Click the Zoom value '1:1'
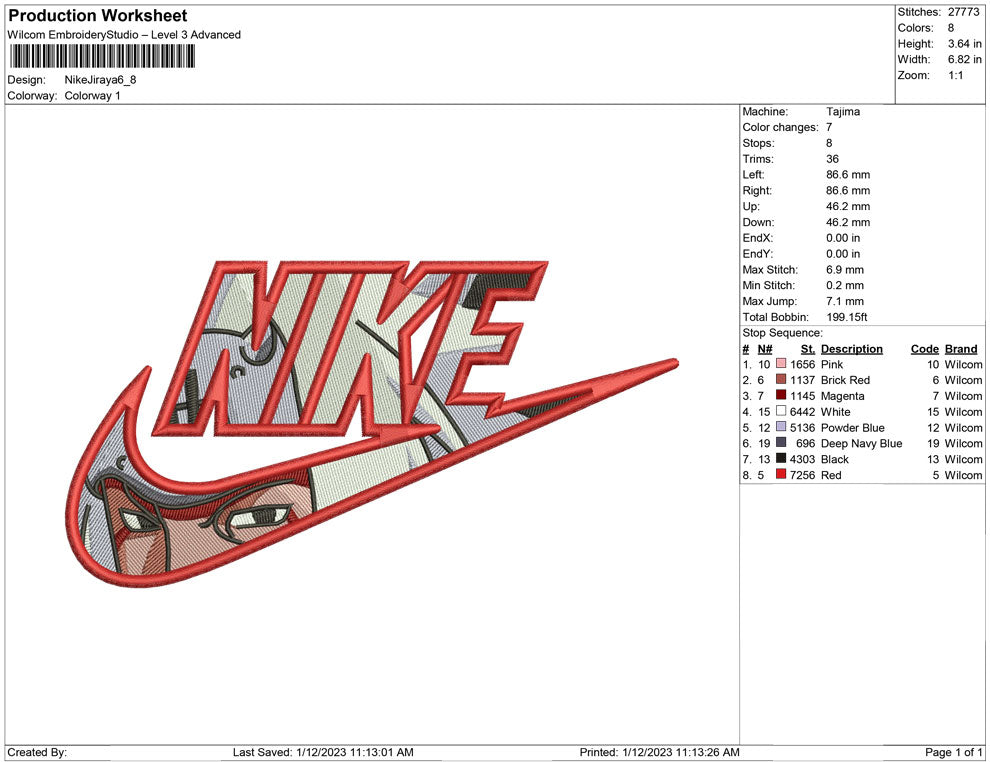The width and height of the screenshot is (990, 762). click(x=955, y=75)
